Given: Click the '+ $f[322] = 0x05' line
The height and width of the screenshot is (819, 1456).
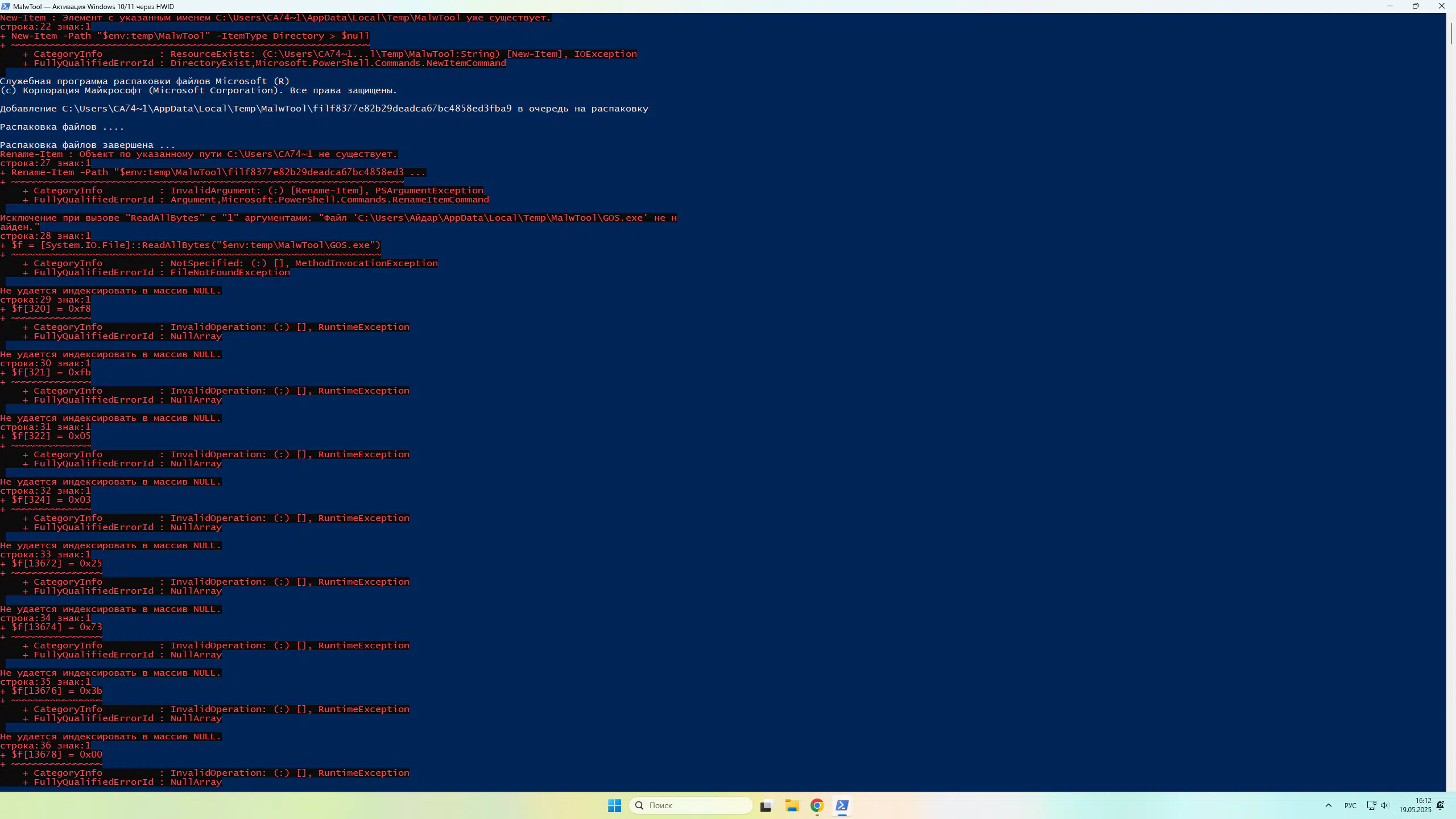Looking at the screenshot, I should pyautogui.click(x=45, y=436).
